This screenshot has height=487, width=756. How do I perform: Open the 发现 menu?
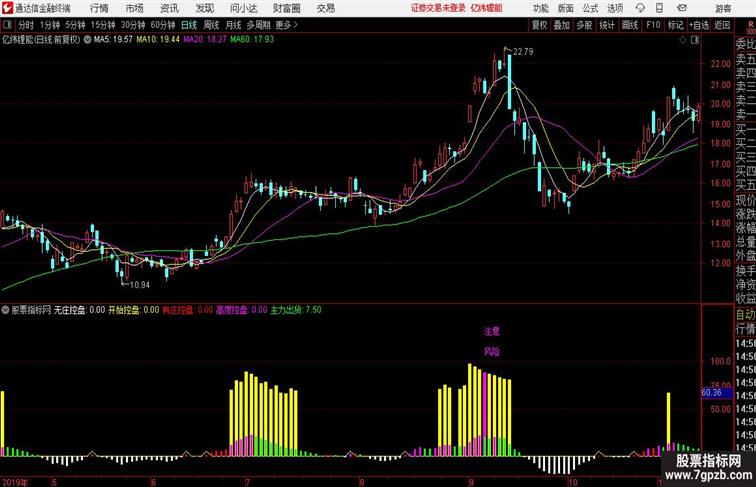point(204,8)
